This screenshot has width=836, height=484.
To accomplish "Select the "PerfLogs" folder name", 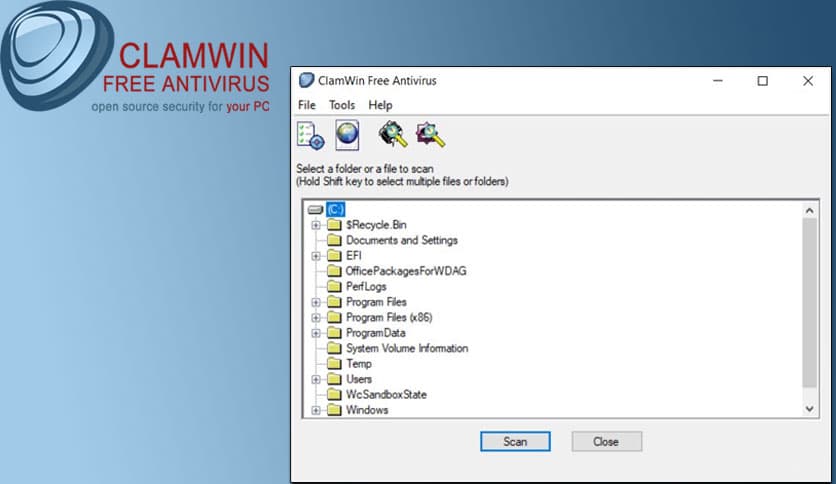I will pos(366,286).
